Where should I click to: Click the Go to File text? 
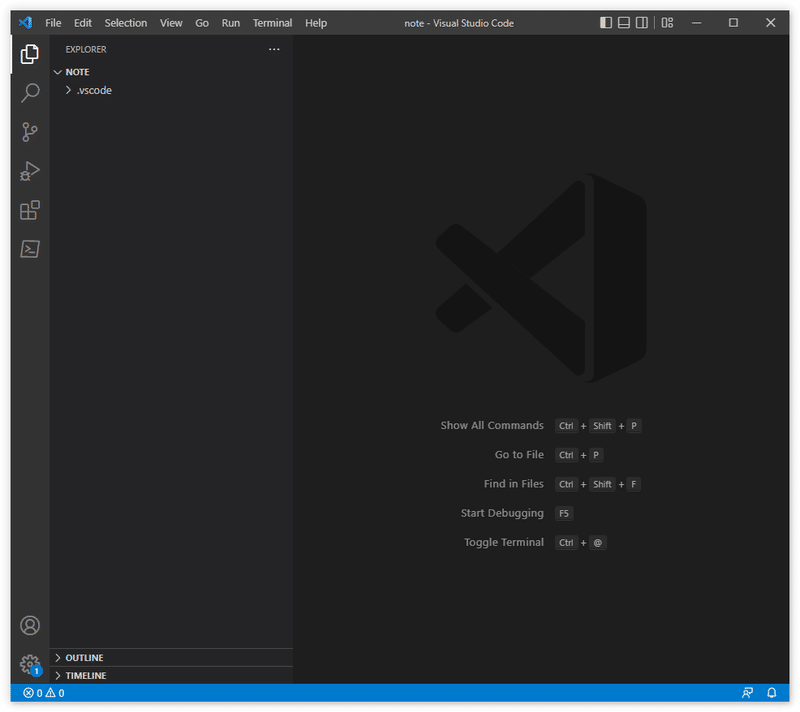pos(519,454)
